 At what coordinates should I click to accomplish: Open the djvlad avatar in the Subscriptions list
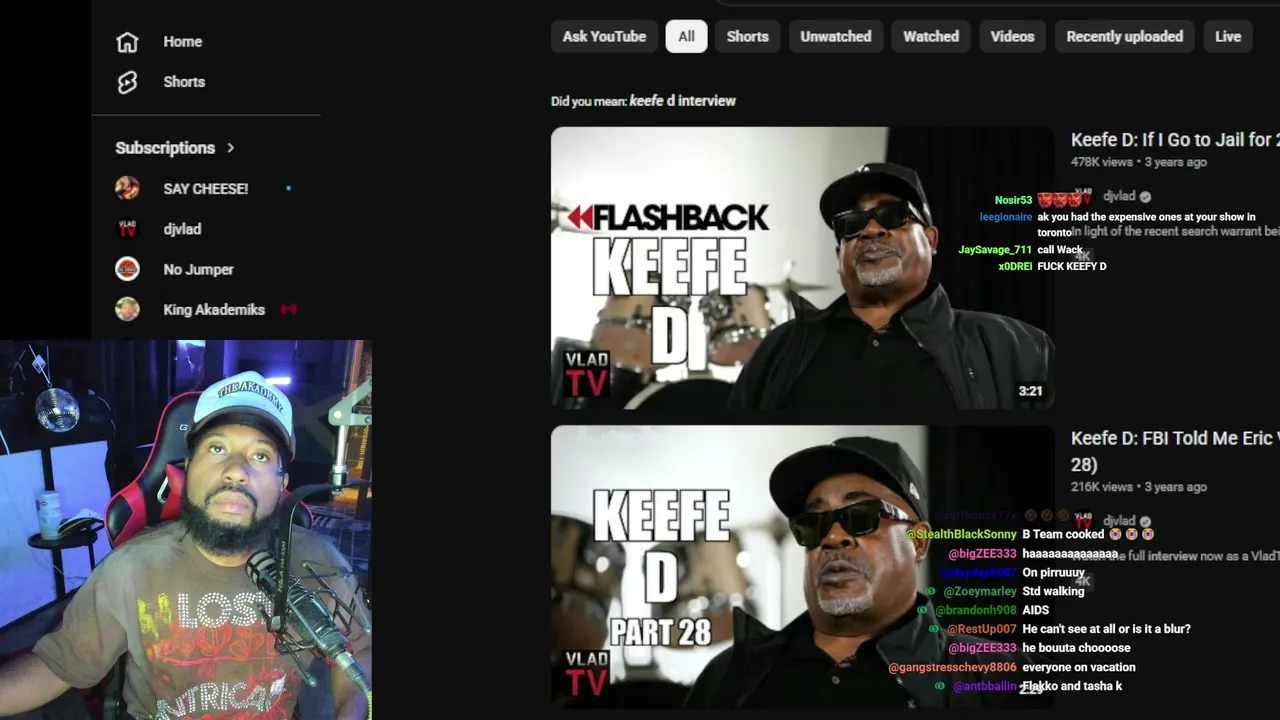[x=127, y=229]
